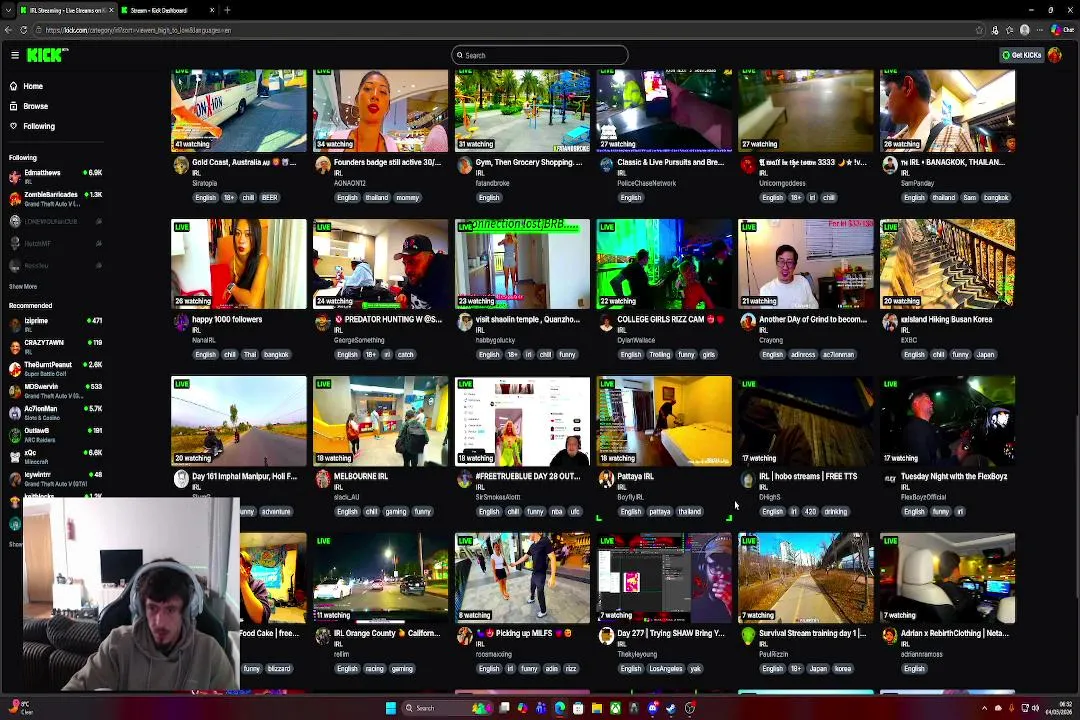Image resolution: width=1080 pixels, height=720 pixels.
Task: Open recommended channel xQc
Action: (x=55, y=456)
